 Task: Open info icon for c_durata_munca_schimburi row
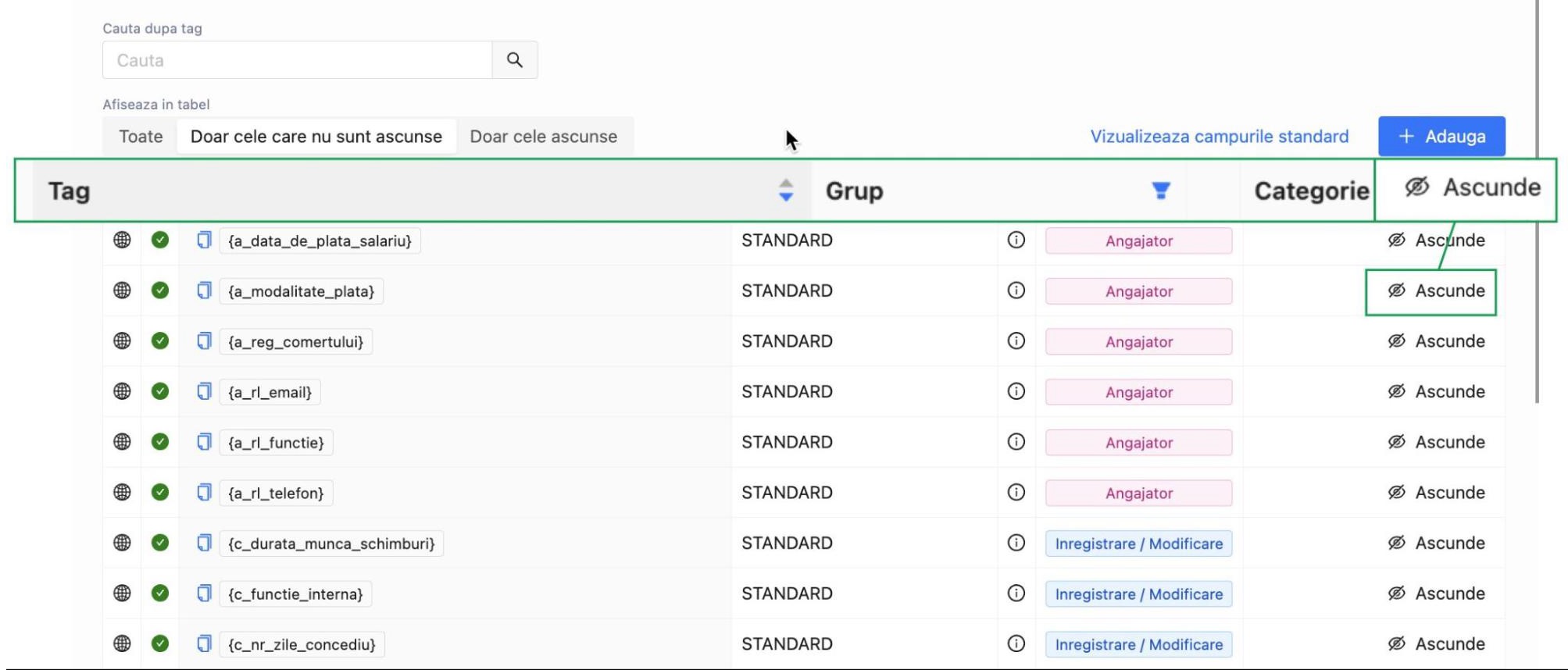coord(1016,543)
